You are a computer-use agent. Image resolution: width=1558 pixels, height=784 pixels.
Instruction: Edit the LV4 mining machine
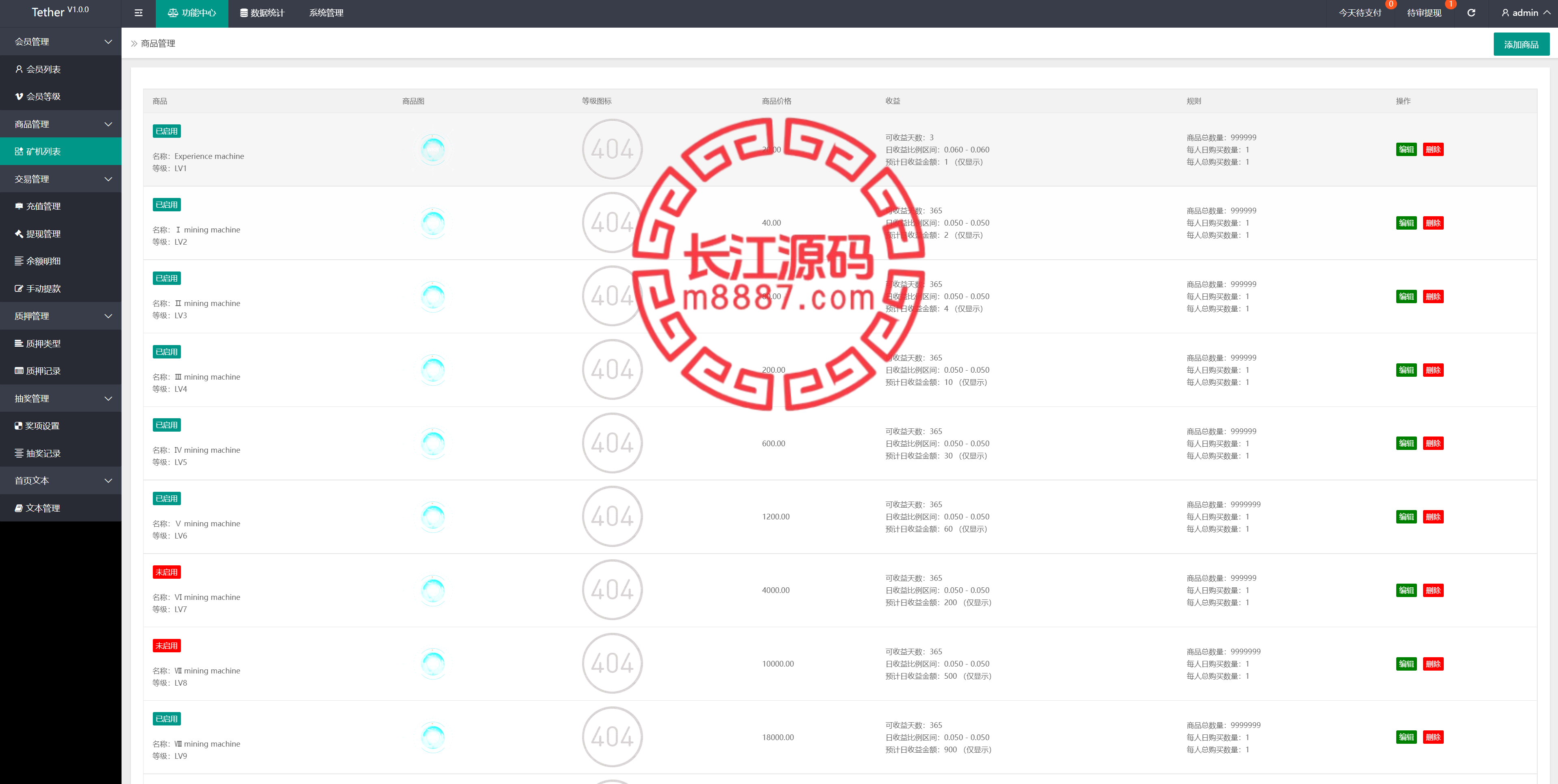tap(1406, 369)
